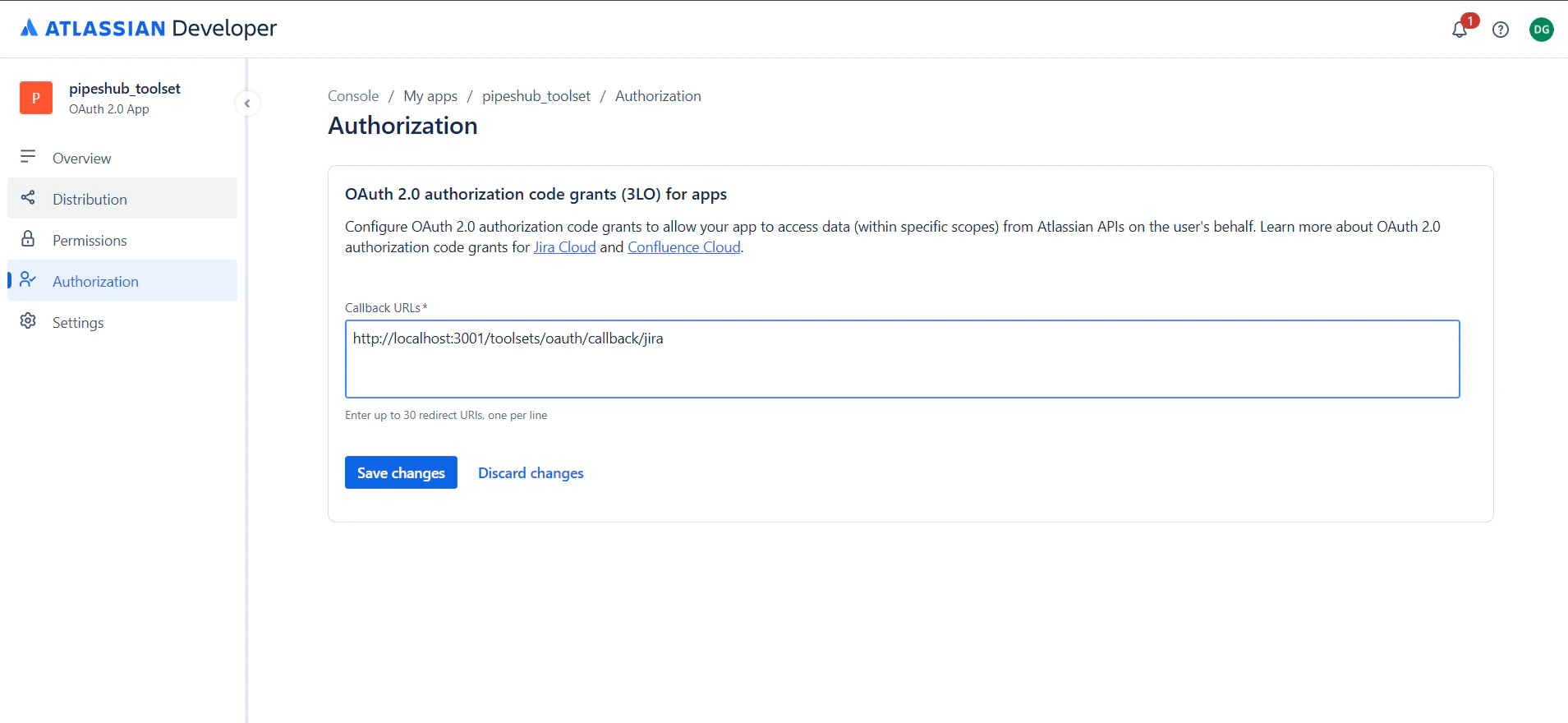1568x723 pixels.
Task: Click the Authorization page heading
Action: pyautogui.click(x=402, y=126)
